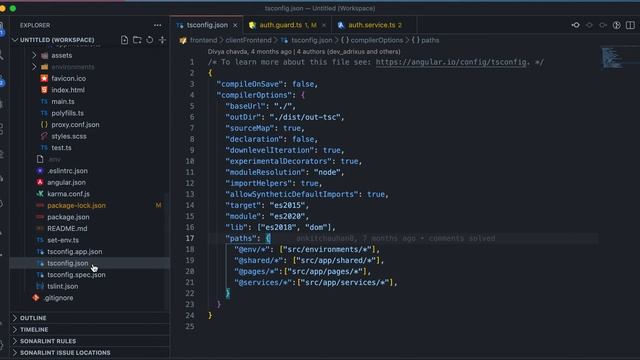Image resolution: width=640 pixels, height=360 pixels.
Task: Click the ankitchauhan8 blame annotation on line 17
Action: pyautogui.click(x=396, y=238)
